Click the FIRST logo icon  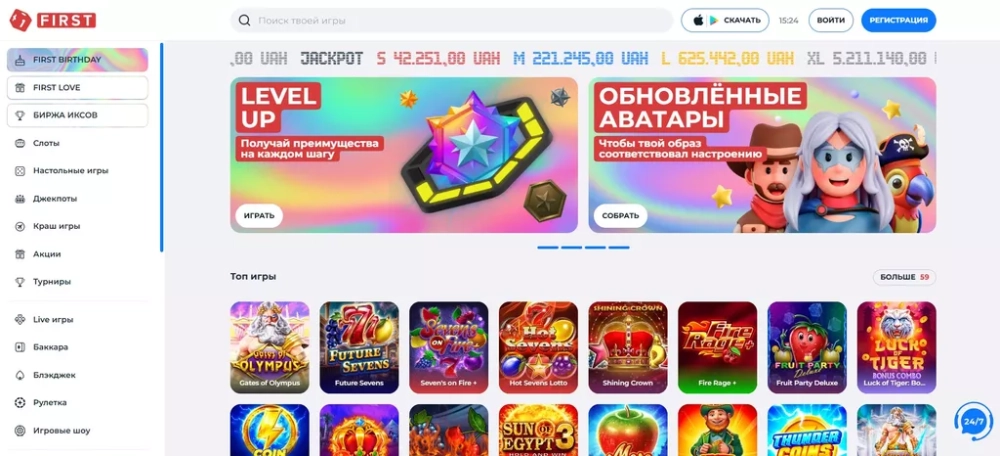coord(19,20)
